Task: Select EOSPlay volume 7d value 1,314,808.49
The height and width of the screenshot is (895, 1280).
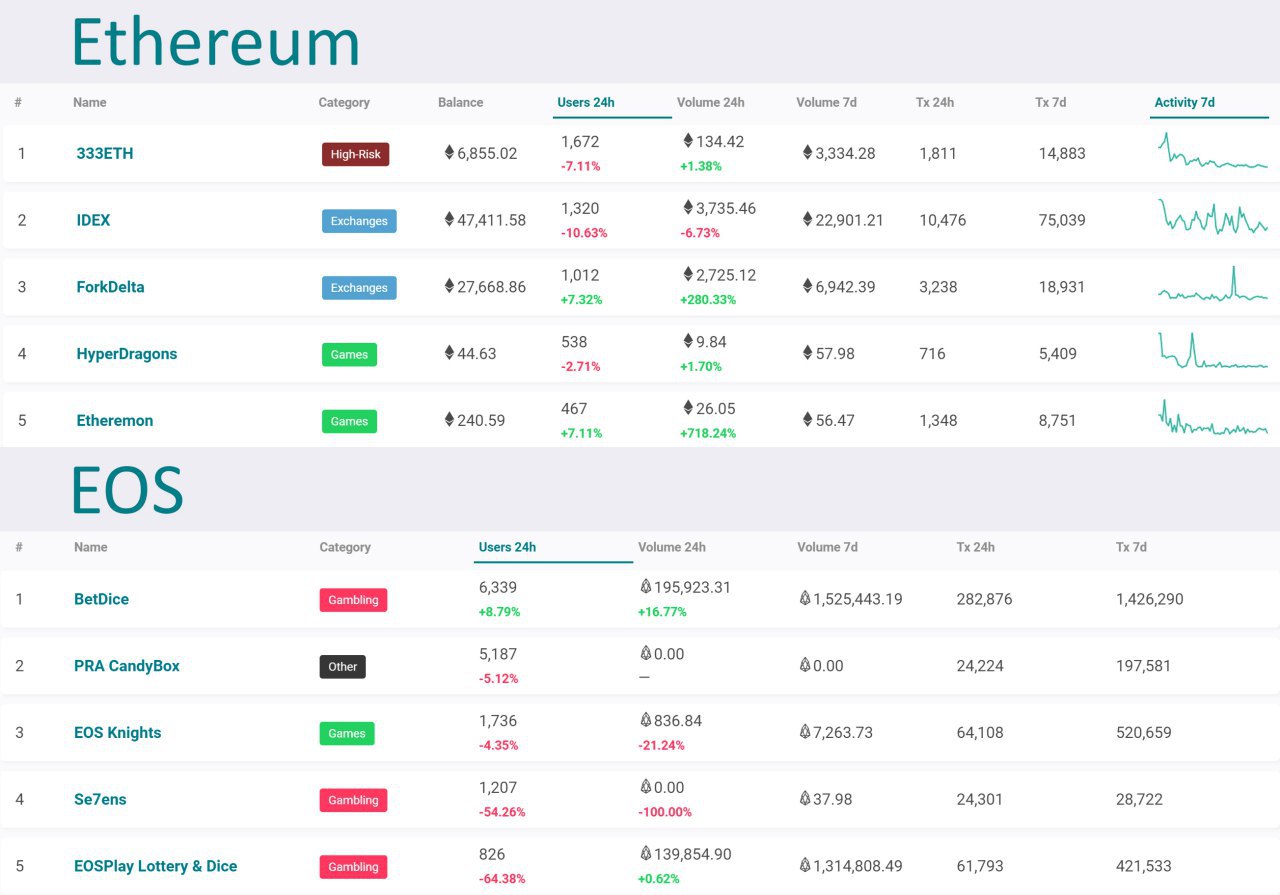Action: click(858, 866)
